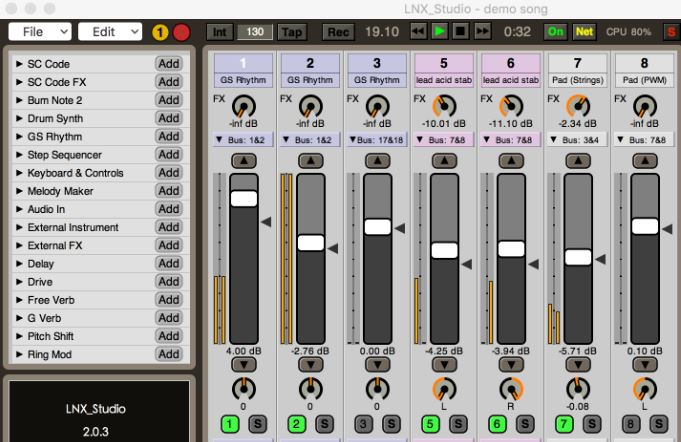Adjust the FX send knob on channel 7

pyautogui.click(x=578, y=106)
